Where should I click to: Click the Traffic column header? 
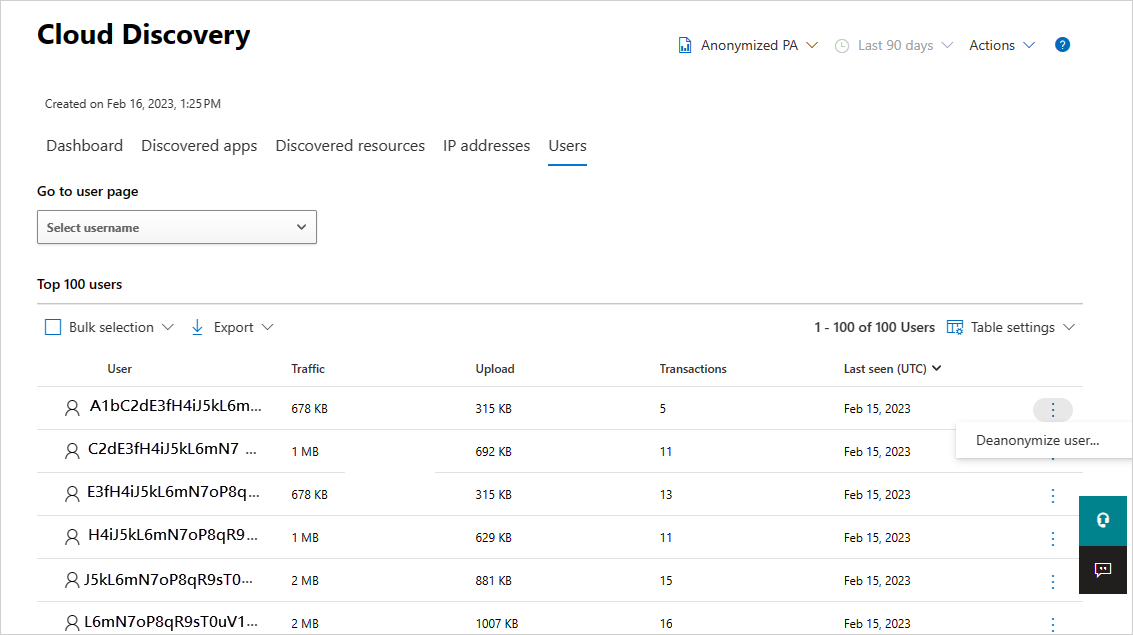click(308, 368)
